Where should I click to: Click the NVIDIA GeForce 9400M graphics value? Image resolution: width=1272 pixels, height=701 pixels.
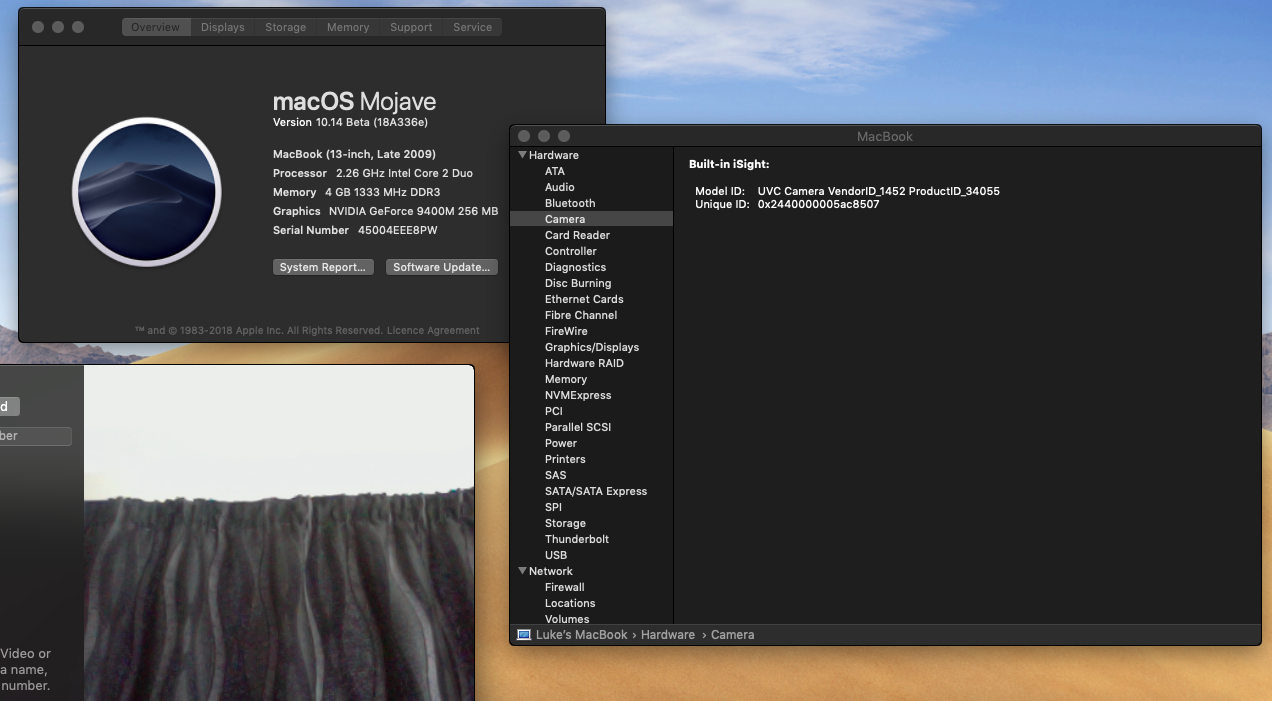click(413, 211)
